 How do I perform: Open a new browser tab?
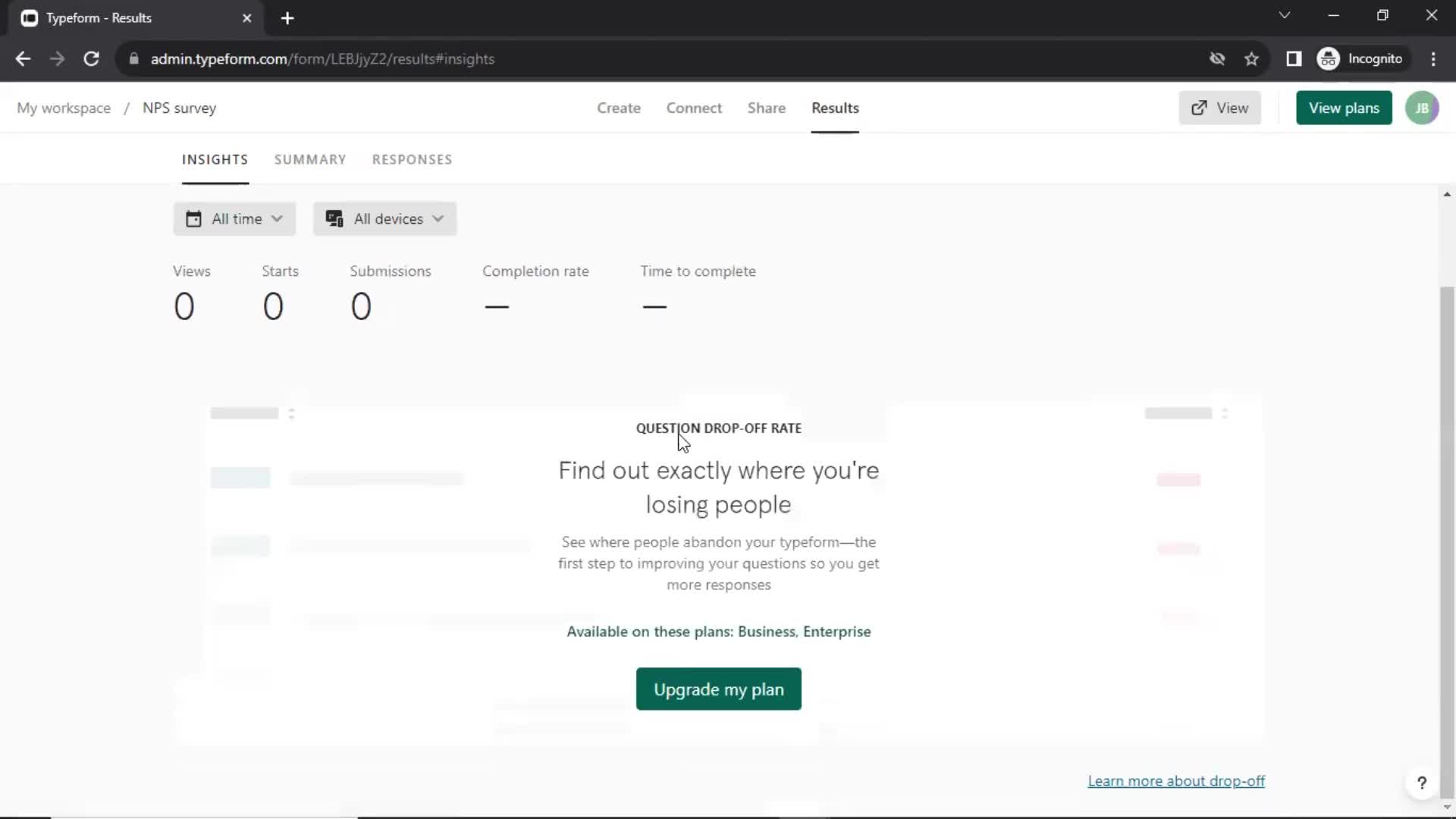(287, 18)
